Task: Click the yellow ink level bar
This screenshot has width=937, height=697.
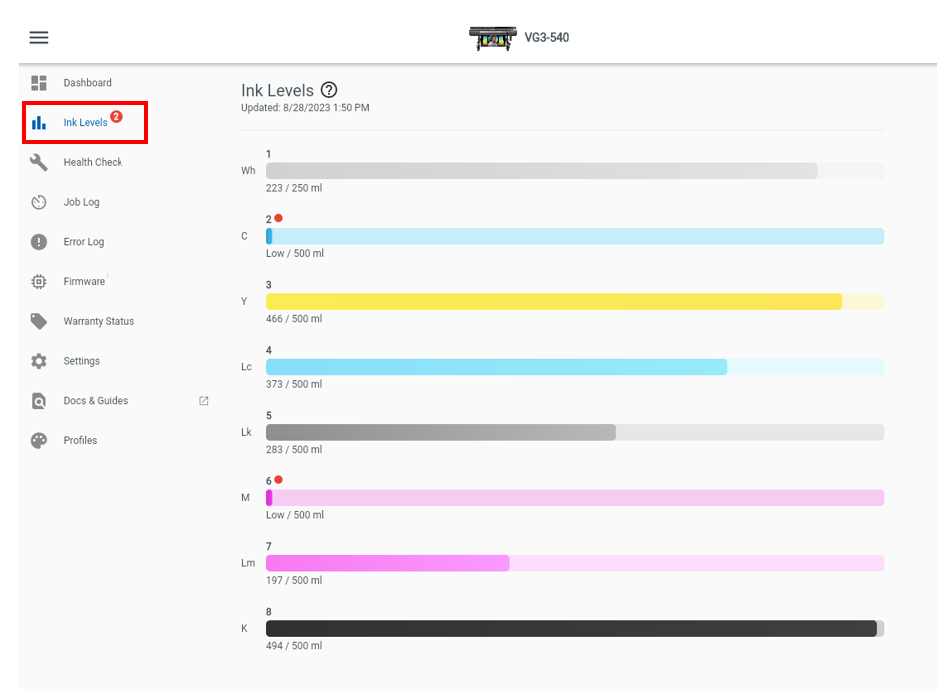Action: point(554,301)
